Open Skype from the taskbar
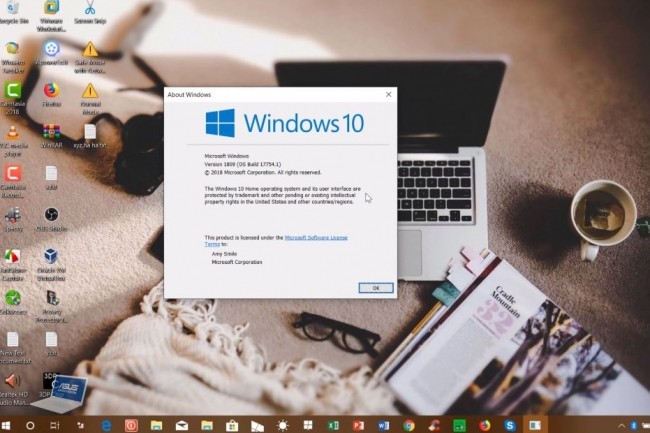 [509, 425]
